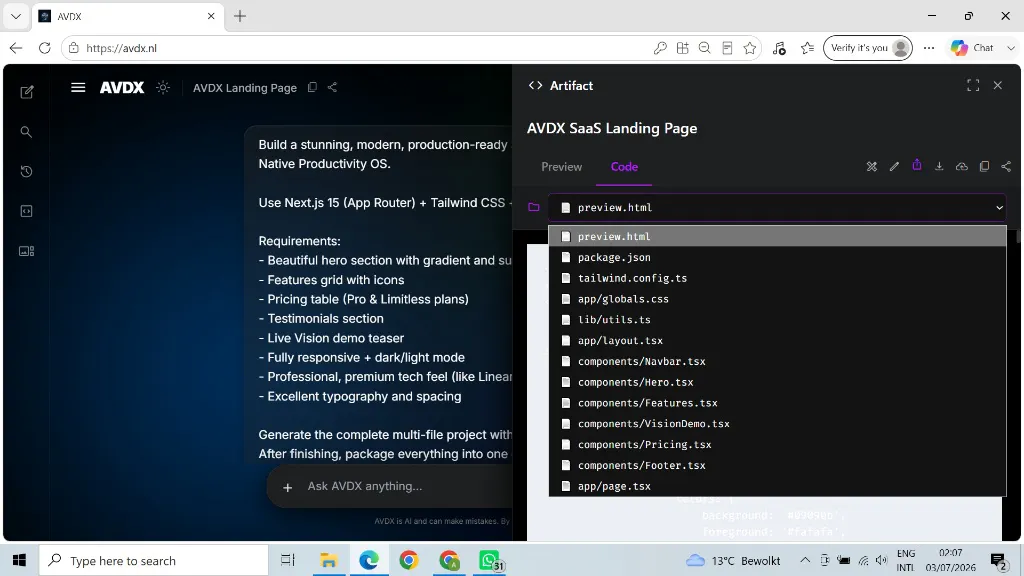Screen dimensions: 1024x576
Task: Click the password key icon in address bar
Action: [x=660, y=48]
